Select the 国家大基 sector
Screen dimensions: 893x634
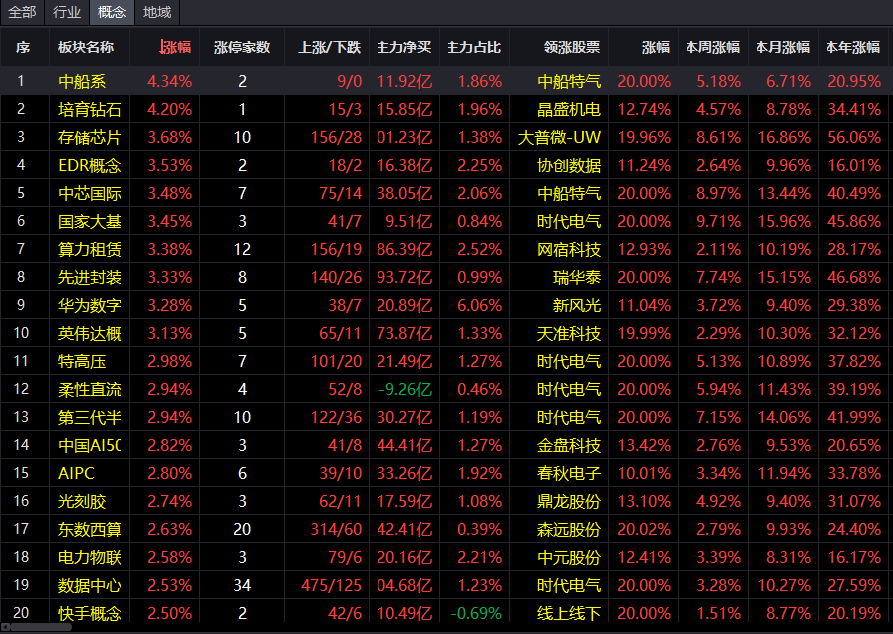89,221
